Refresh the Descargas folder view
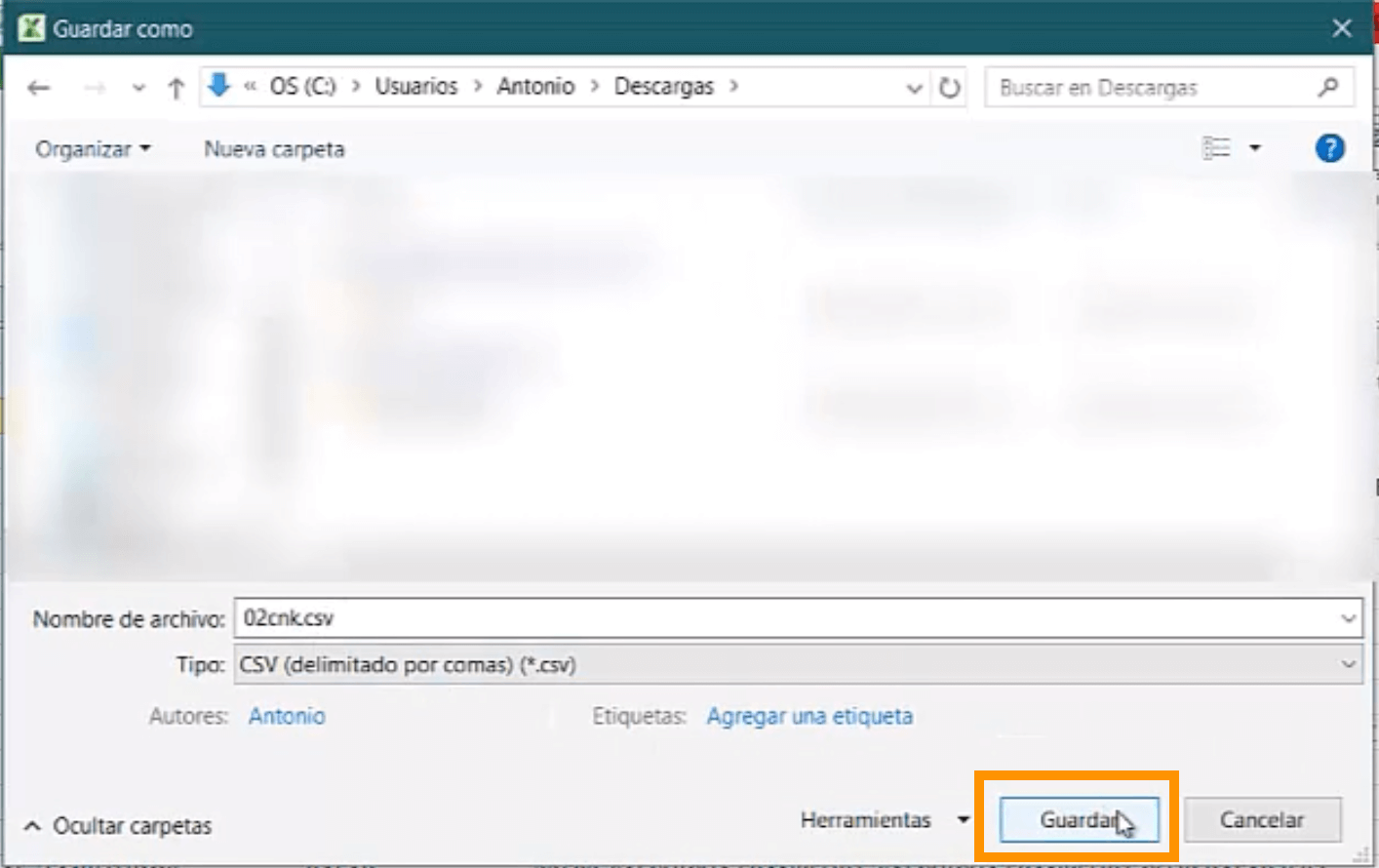 pos(949,89)
